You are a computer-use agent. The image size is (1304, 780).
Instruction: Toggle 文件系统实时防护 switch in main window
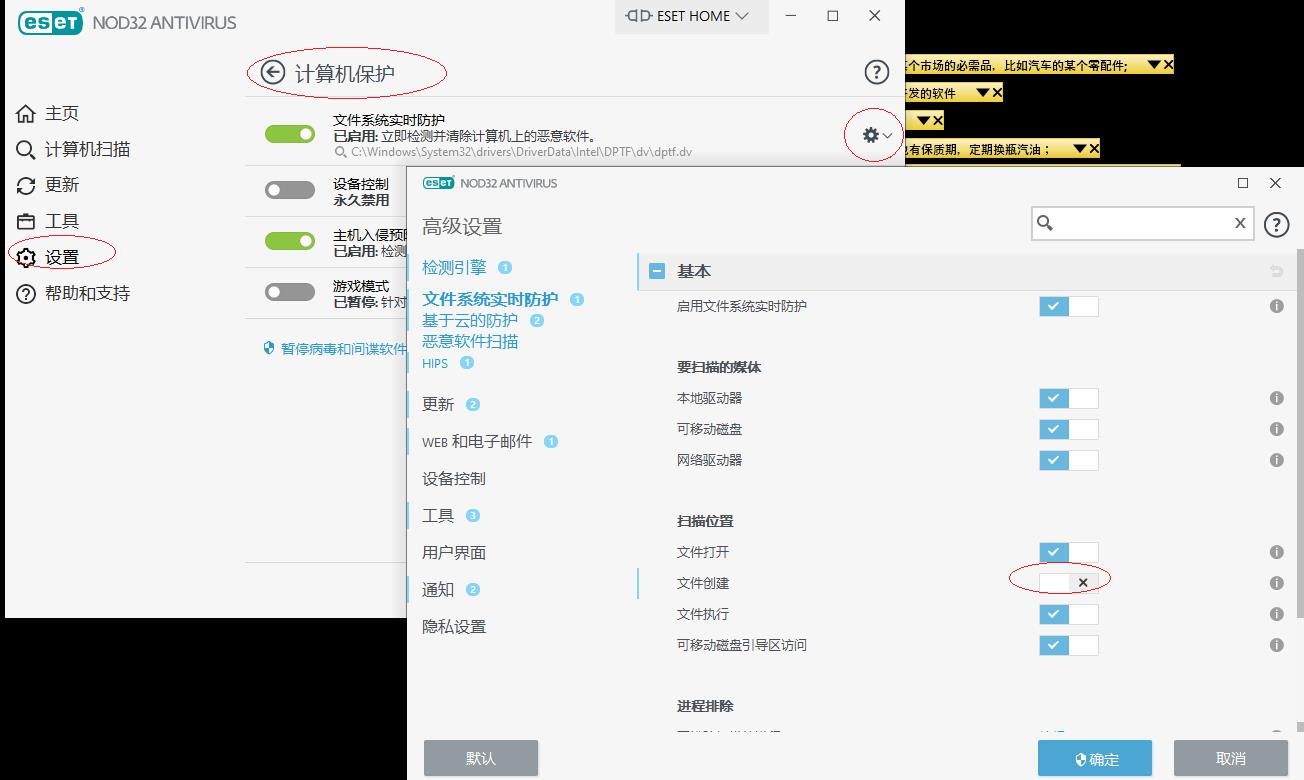tap(290, 134)
